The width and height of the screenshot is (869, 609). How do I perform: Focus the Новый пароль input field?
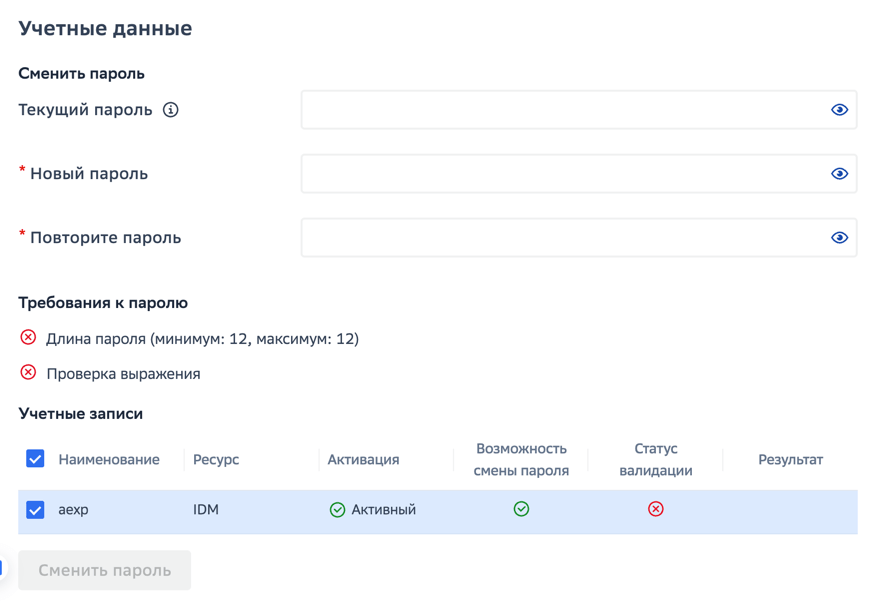[579, 173]
